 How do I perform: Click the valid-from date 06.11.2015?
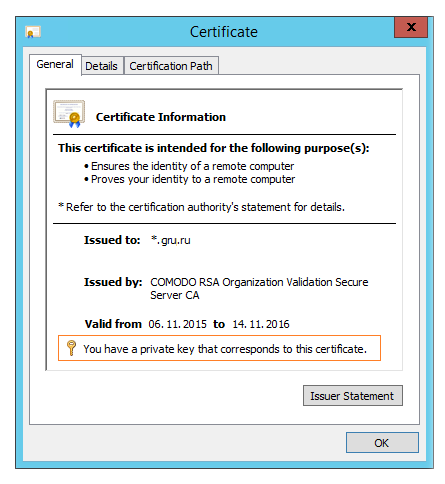tap(177, 324)
